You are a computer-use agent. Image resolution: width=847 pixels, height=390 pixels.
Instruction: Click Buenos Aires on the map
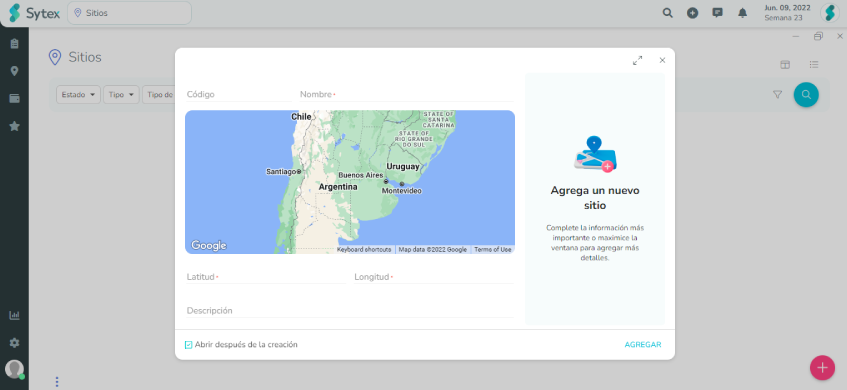point(360,176)
